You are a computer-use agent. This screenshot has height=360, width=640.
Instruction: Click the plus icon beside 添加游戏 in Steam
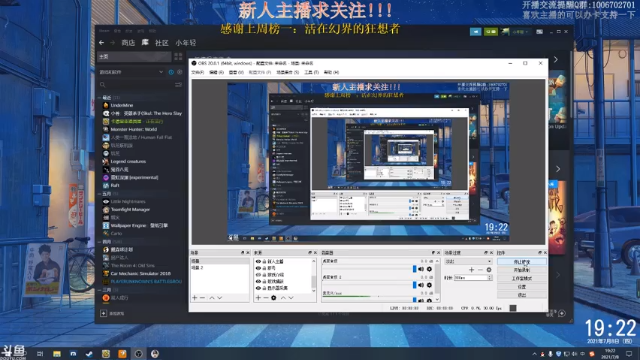pos(103,313)
